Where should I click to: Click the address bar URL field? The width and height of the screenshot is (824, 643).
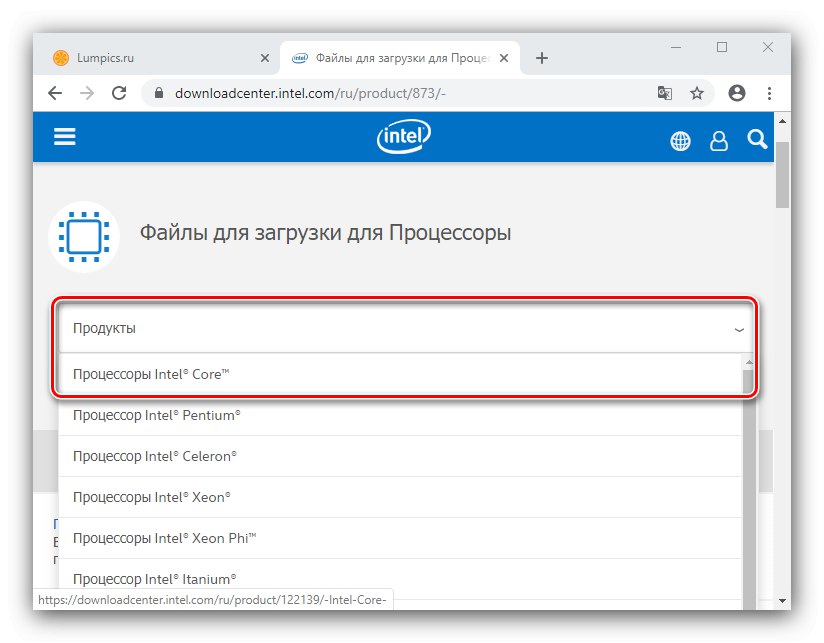pyautogui.click(x=400, y=93)
